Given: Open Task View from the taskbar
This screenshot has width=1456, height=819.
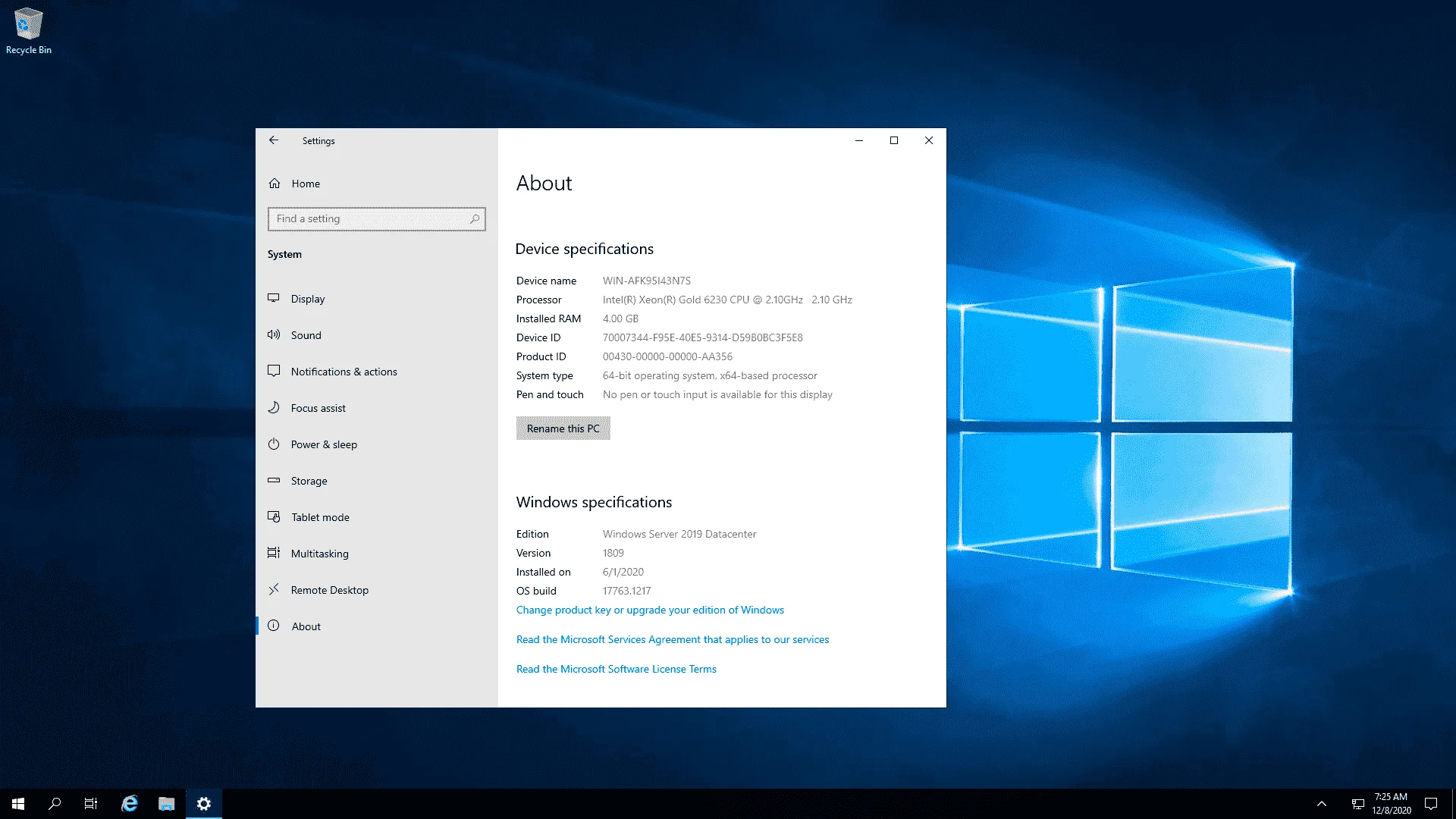Looking at the screenshot, I should 91,804.
